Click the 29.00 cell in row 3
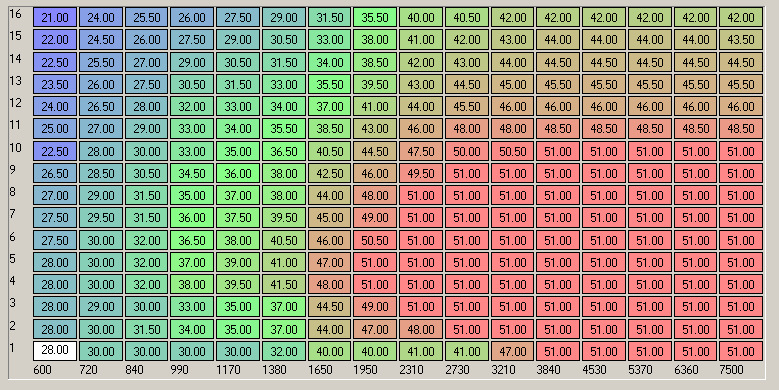The image size is (779, 390). pos(101,307)
